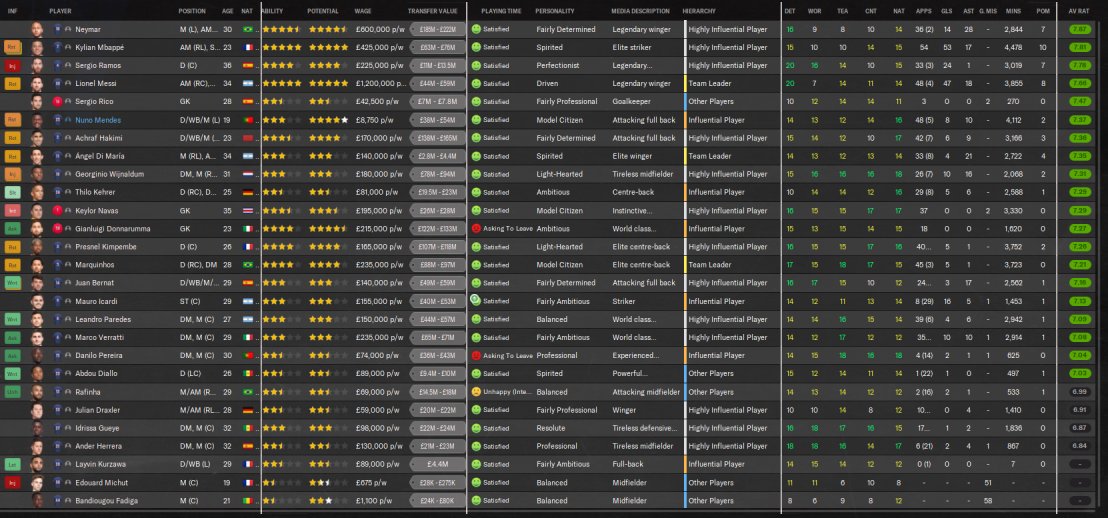Click the squad shirt icon next to Neymar
This screenshot has width=1108, height=518.
[x=58, y=30]
